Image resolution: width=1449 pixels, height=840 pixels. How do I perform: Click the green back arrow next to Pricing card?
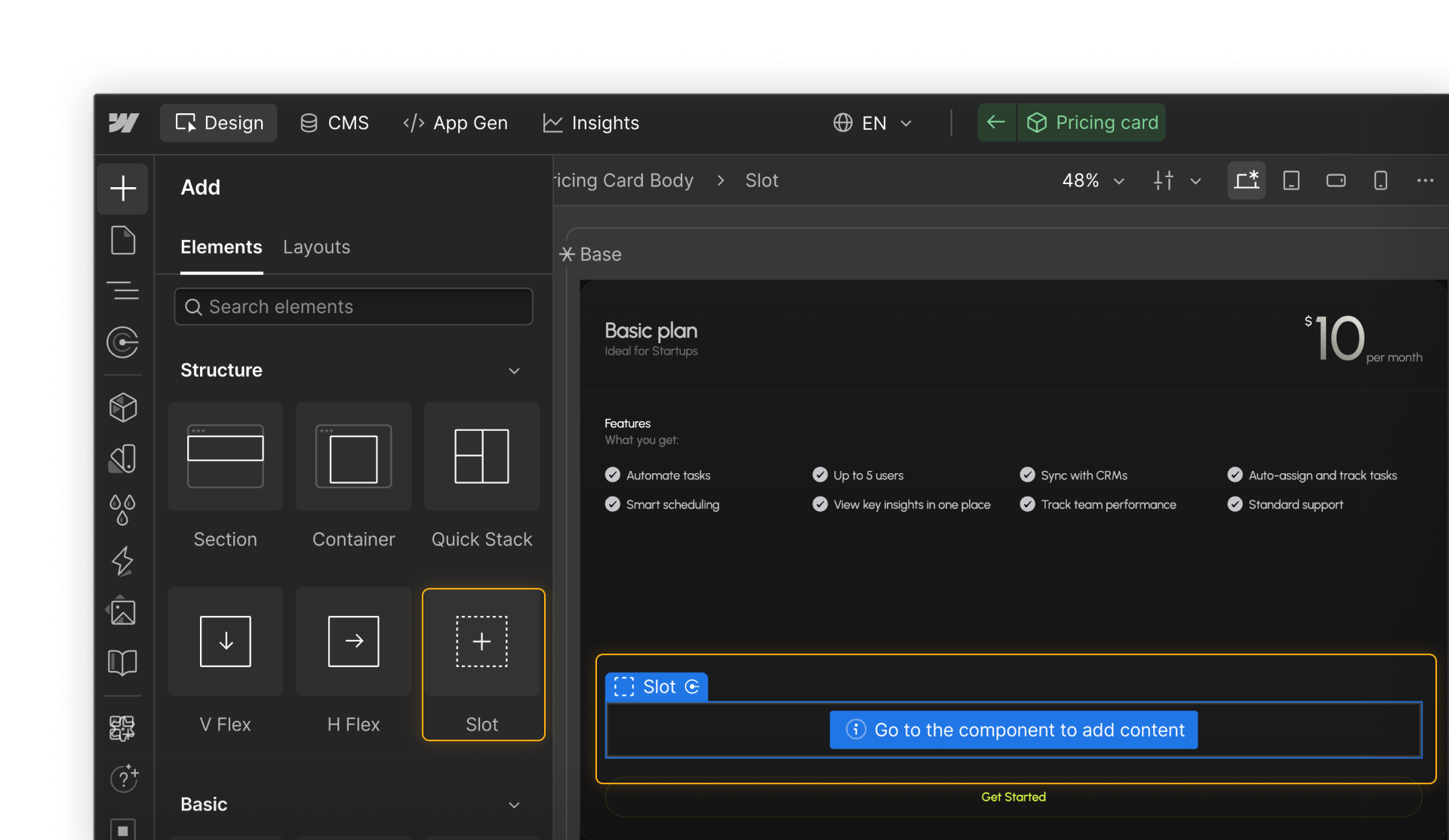click(x=995, y=122)
